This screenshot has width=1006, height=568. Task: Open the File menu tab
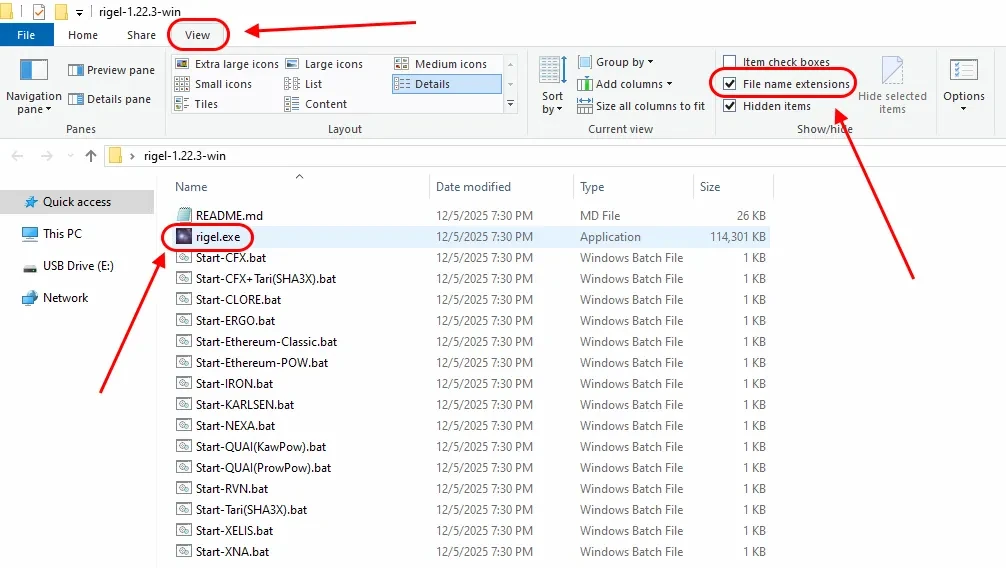[26, 35]
